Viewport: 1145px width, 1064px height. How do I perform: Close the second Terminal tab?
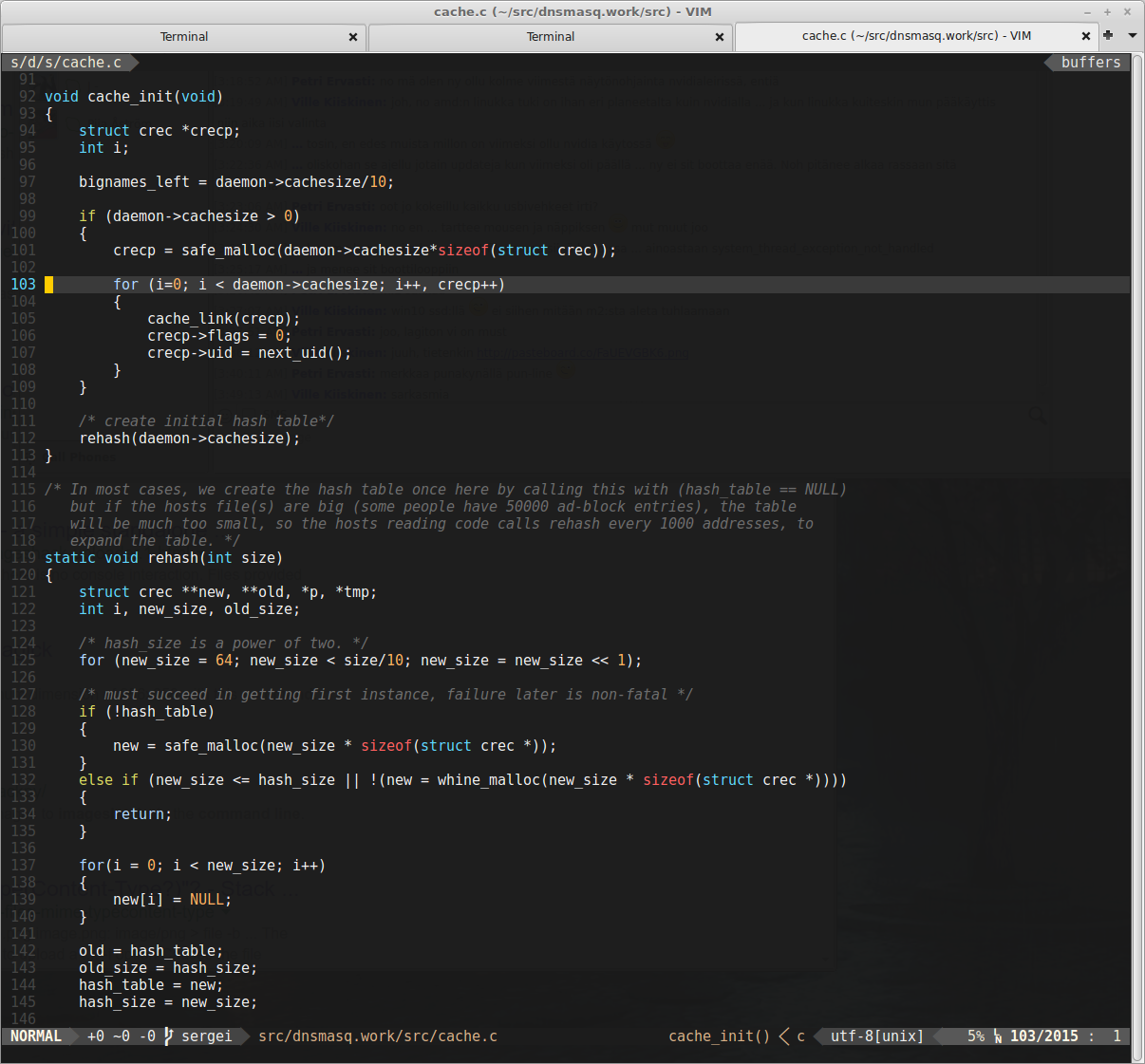point(720,37)
